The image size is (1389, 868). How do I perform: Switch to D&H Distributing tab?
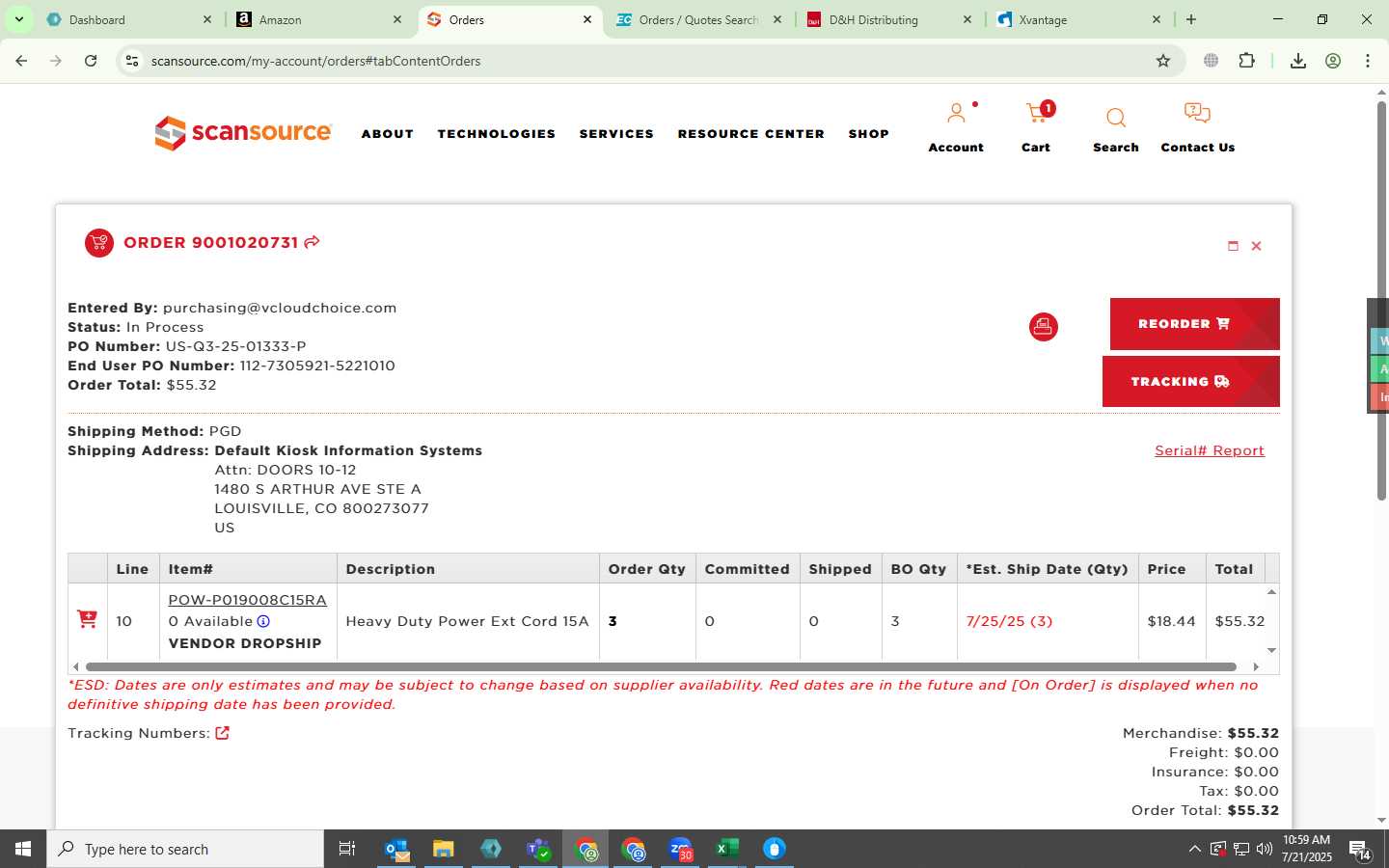click(887, 19)
